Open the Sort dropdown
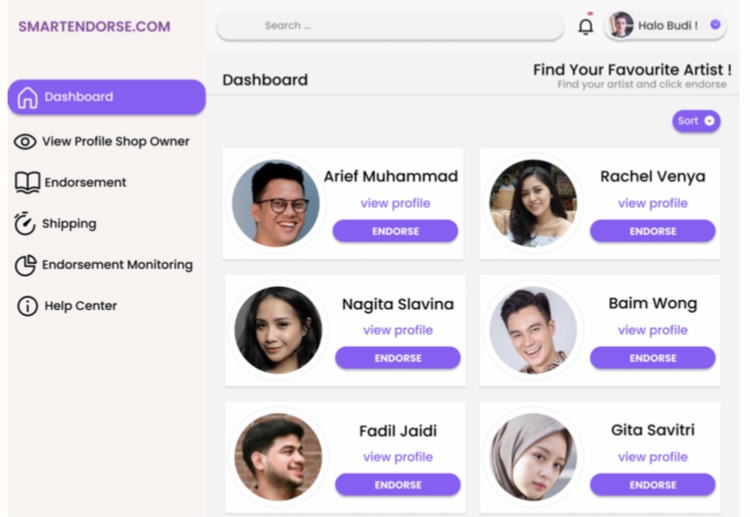This screenshot has width=750, height=517. [x=696, y=121]
